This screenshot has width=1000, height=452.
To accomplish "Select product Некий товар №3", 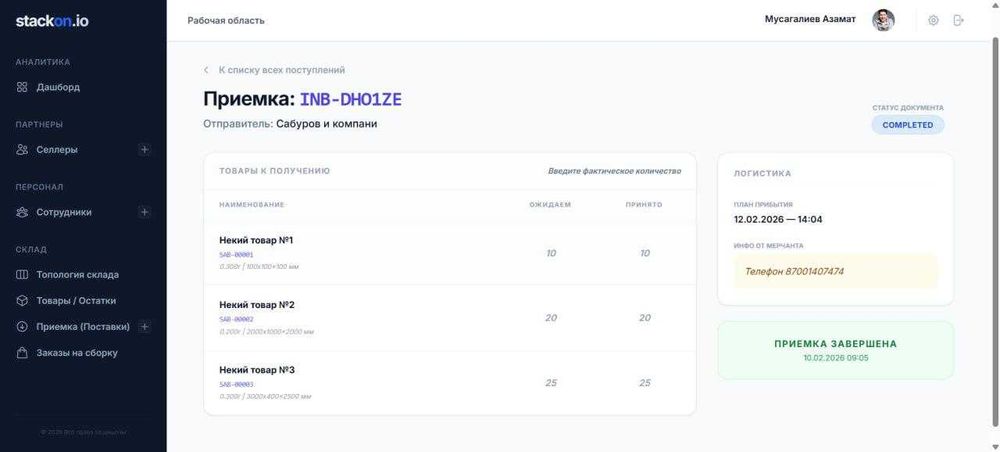I will (x=257, y=370).
